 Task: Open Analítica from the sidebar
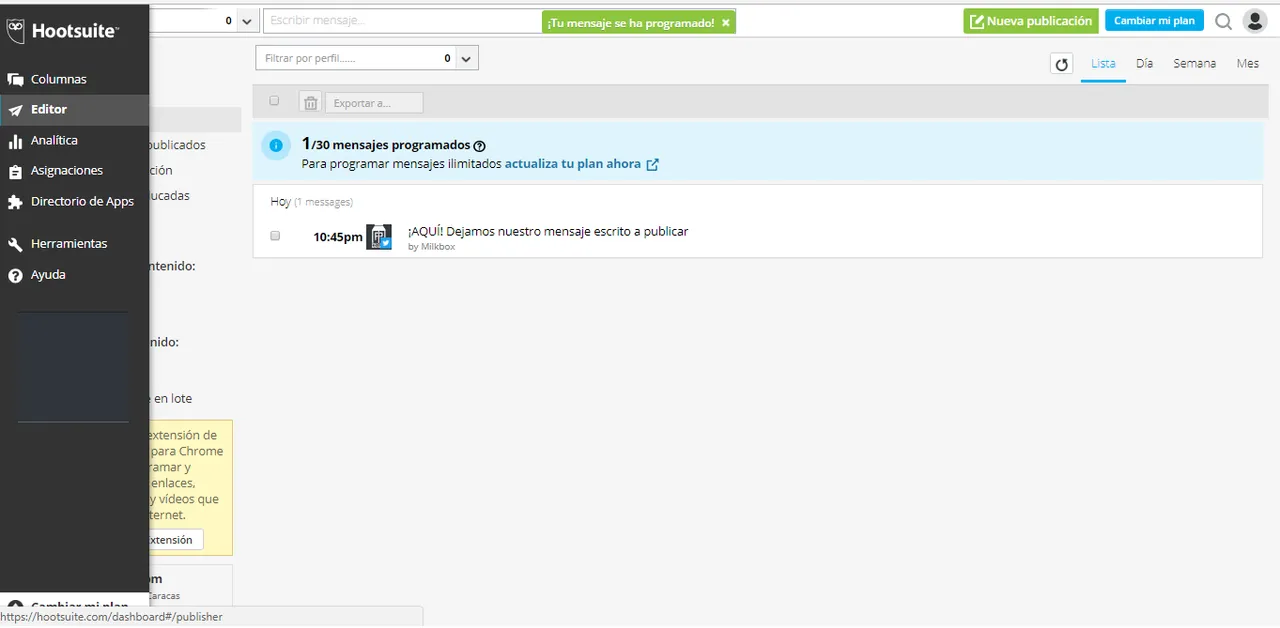coord(54,140)
